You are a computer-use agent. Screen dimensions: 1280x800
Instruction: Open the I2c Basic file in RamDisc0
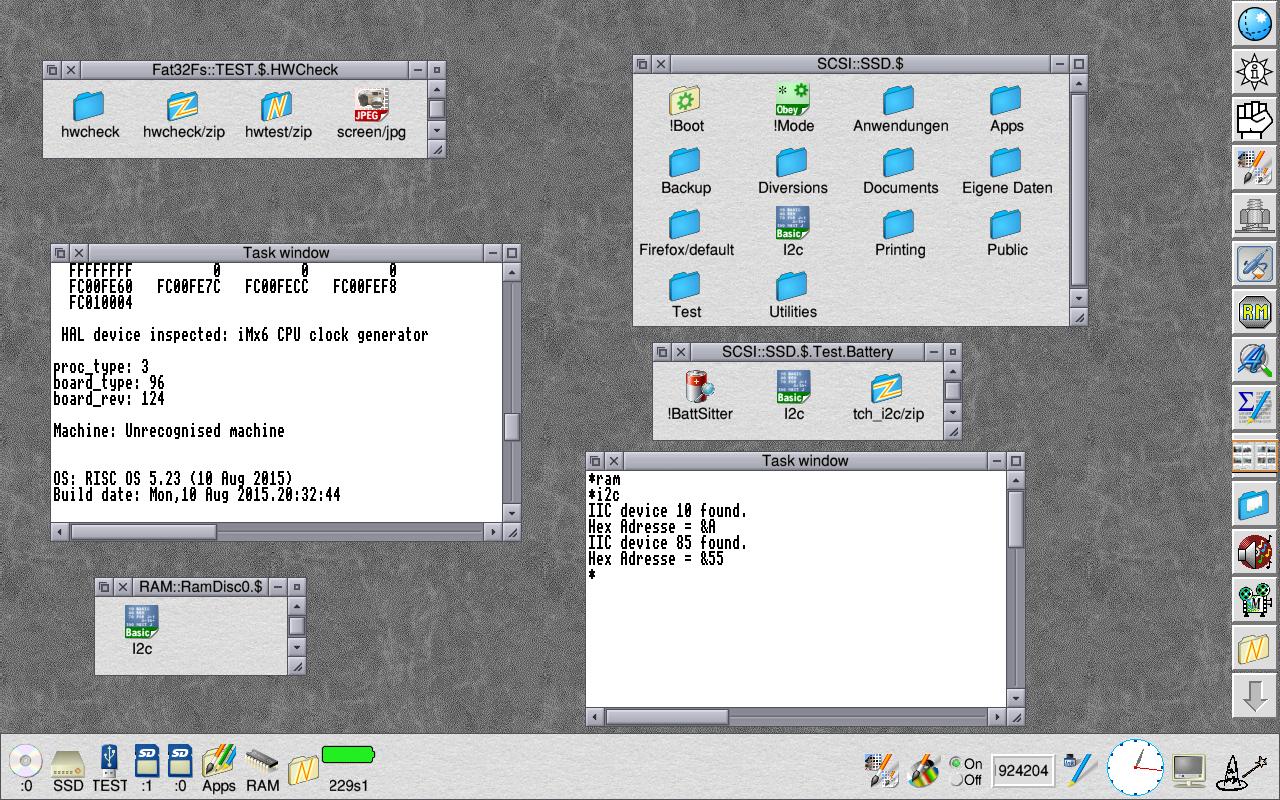(x=142, y=622)
